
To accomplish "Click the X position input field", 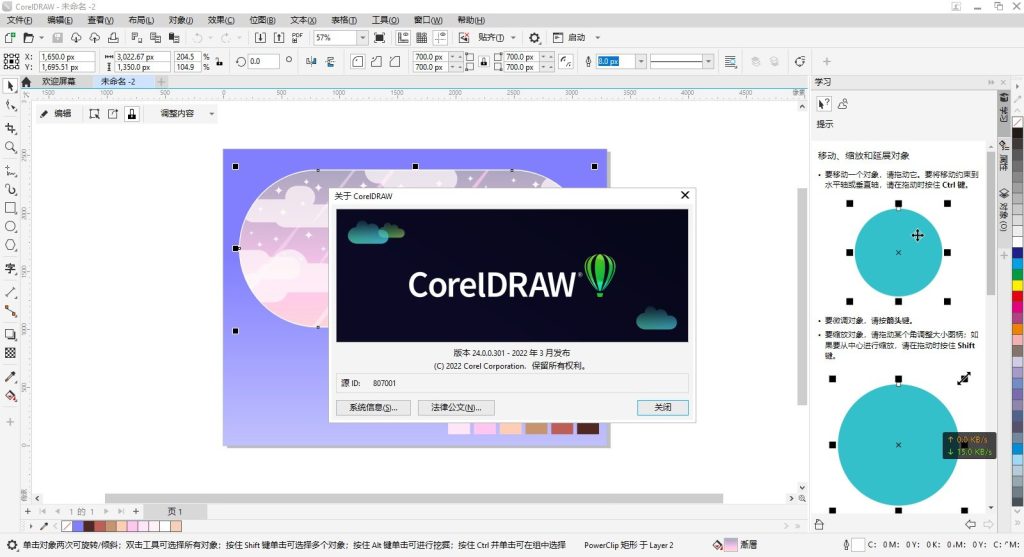I will [67, 57].
